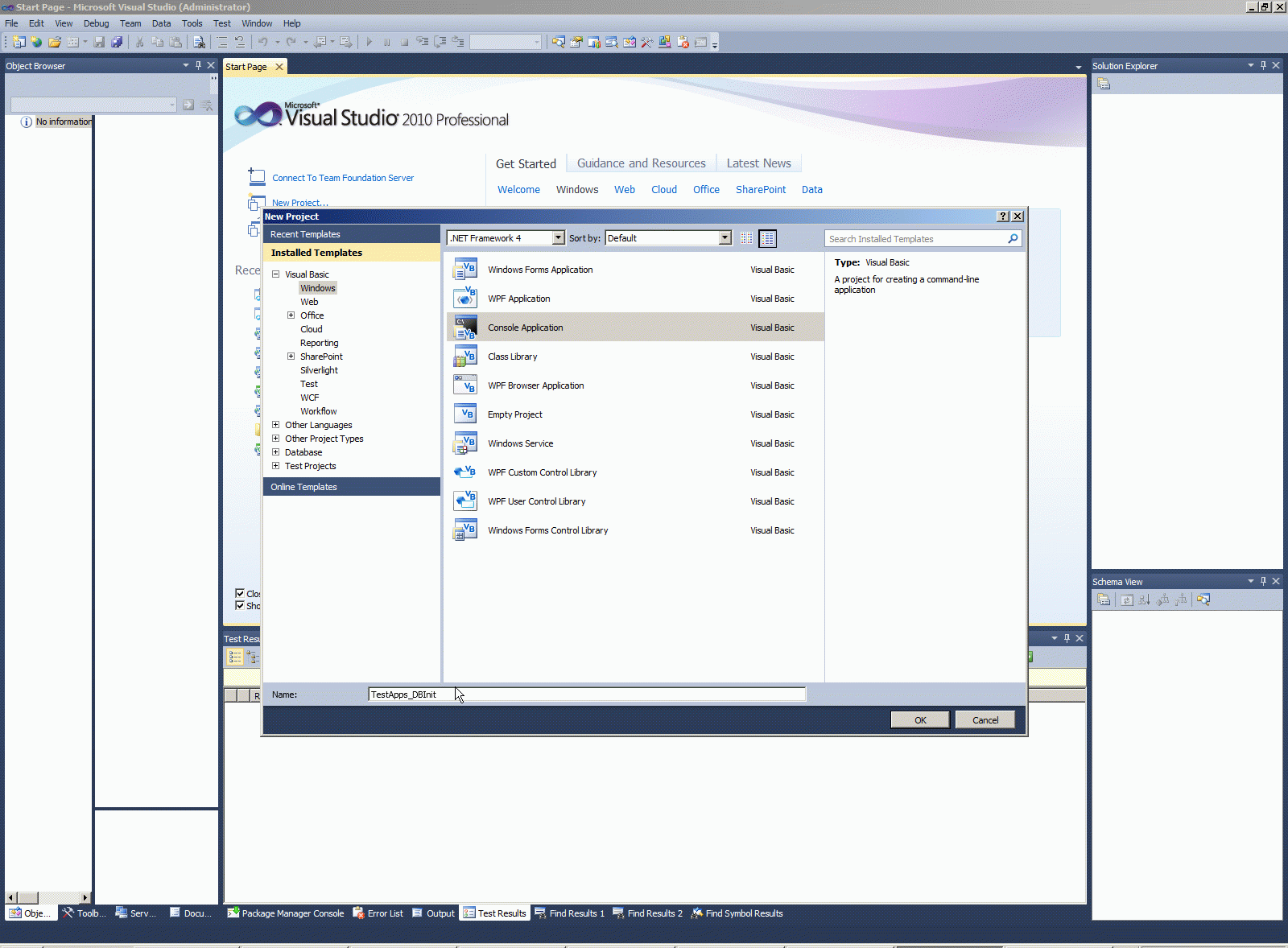Click the help question mark in New Project dialog

click(1003, 216)
